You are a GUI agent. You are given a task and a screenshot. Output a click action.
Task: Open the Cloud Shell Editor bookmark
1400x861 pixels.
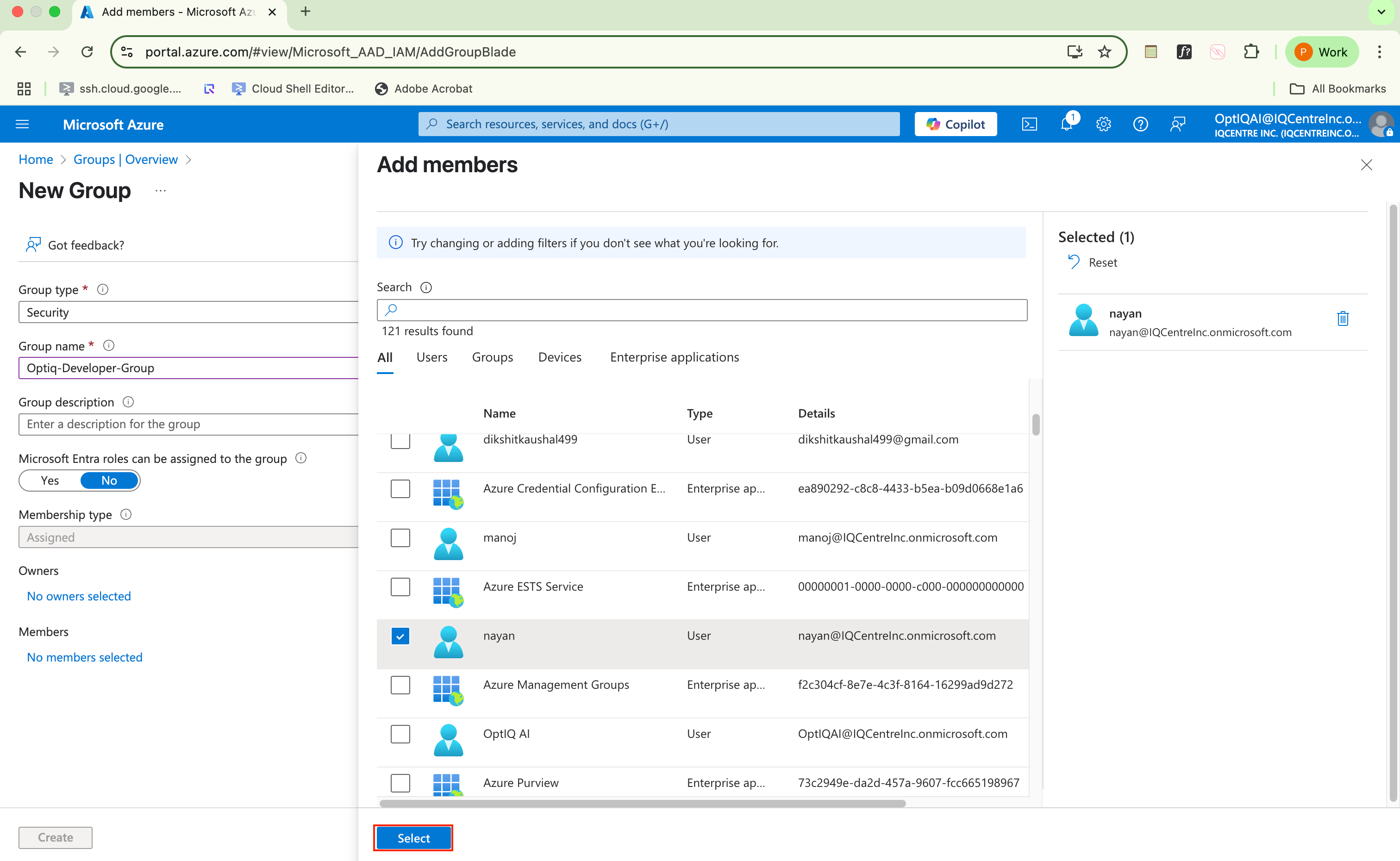[293, 89]
